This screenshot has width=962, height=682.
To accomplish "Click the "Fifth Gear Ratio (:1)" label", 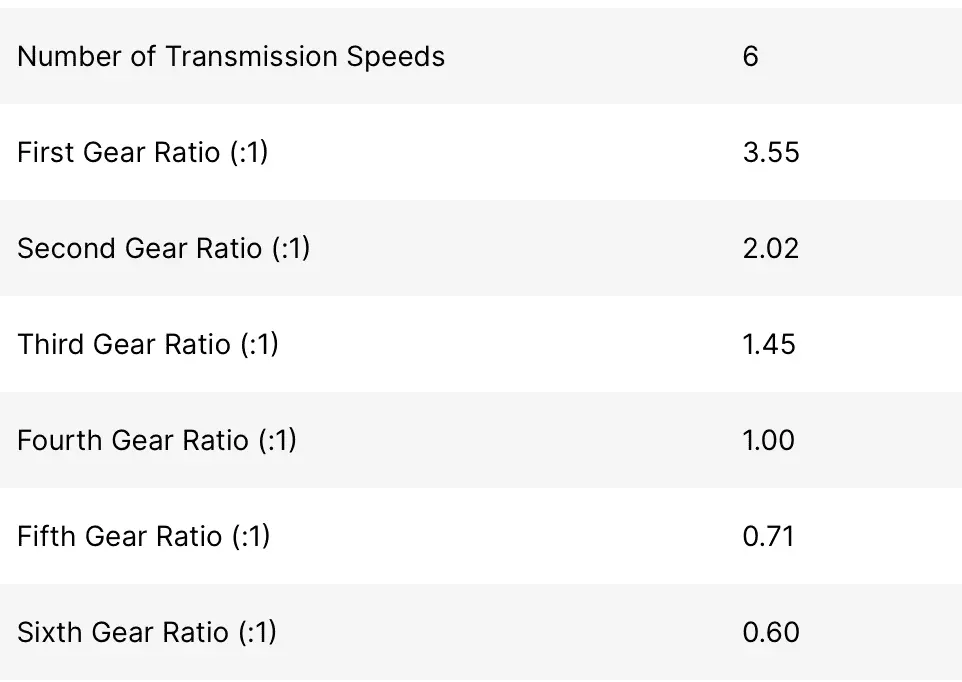I will (x=144, y=536).
